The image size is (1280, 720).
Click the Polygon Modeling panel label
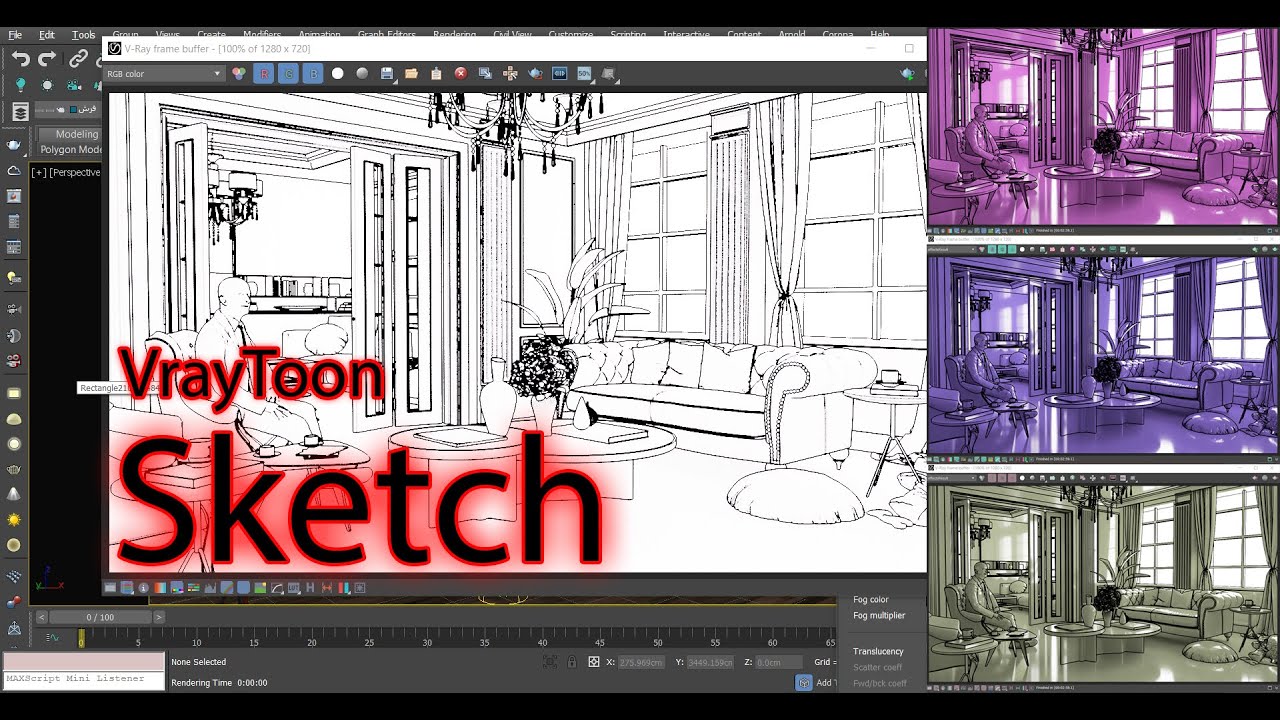pos(70,150)
